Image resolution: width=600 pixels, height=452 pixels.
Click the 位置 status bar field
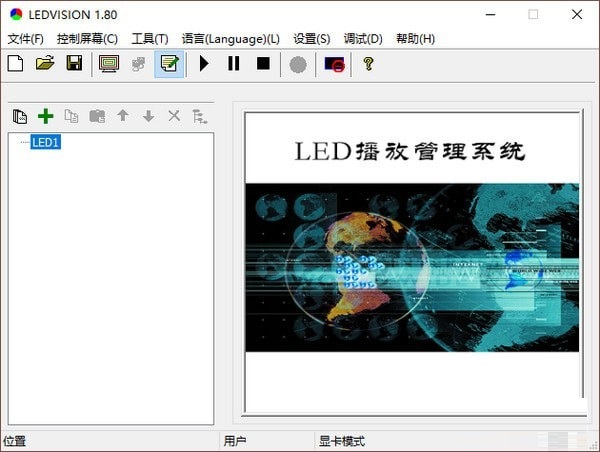click(x=110, y=441)
